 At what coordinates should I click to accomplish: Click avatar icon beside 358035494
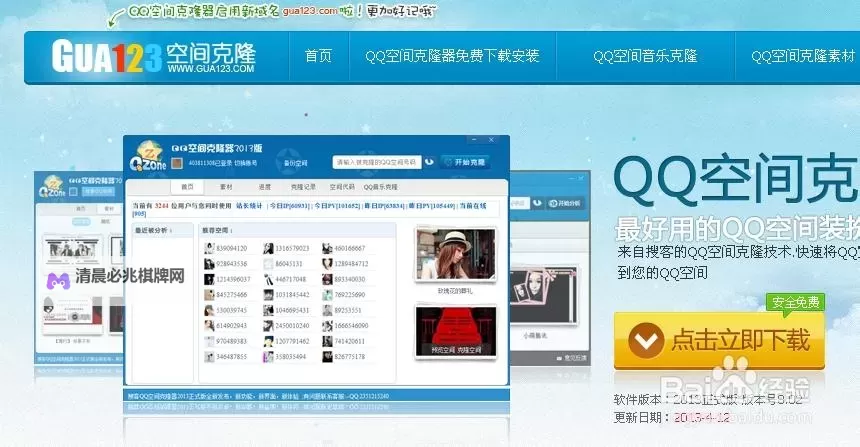[268, 357]
